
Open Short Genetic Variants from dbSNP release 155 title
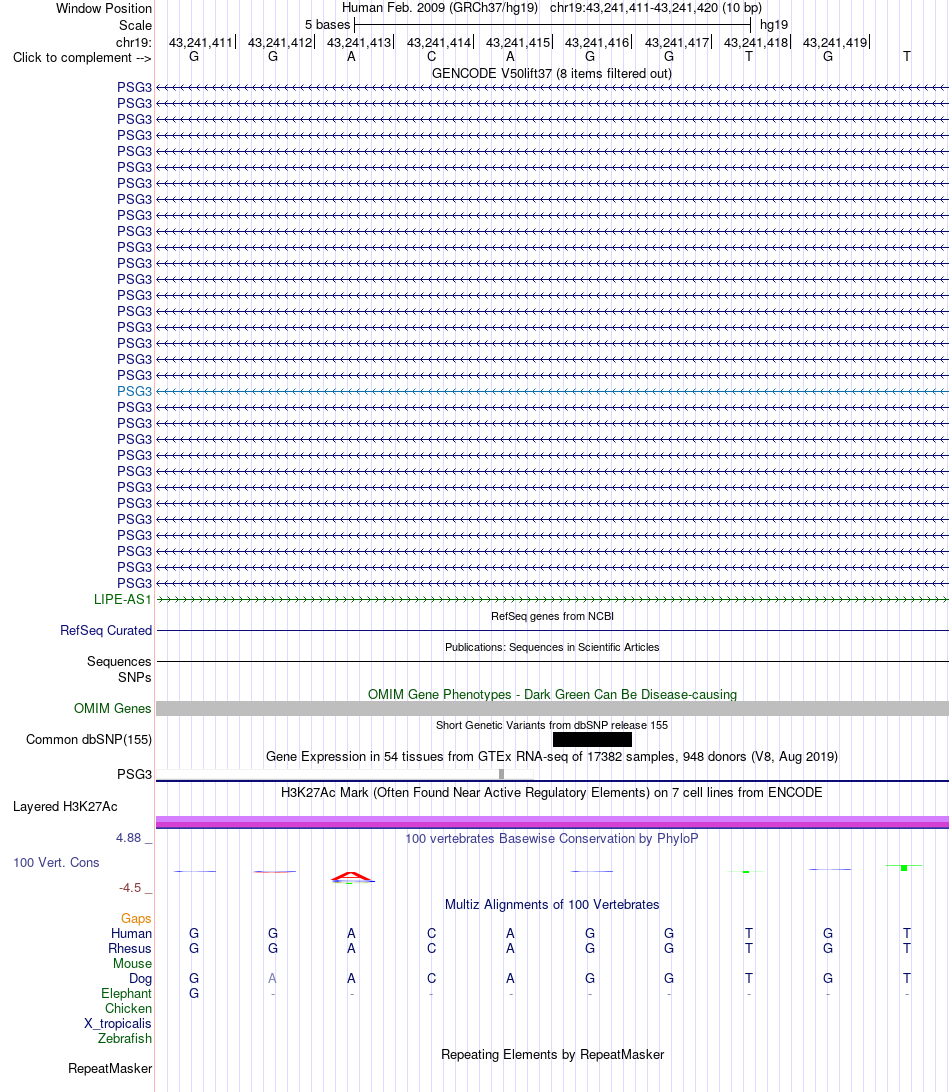[552, 725]
